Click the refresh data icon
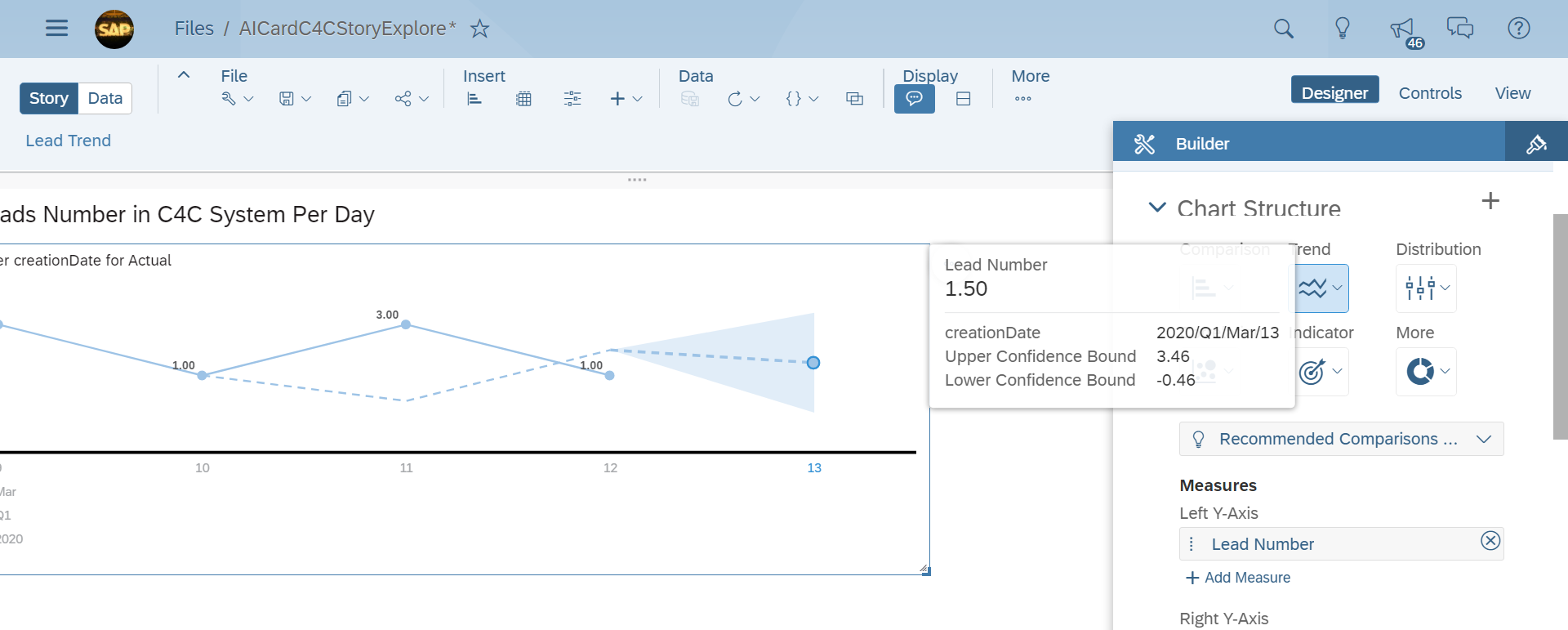Image resolution: width=1568 pixels, height=630 pixels. tap(735, 99)
